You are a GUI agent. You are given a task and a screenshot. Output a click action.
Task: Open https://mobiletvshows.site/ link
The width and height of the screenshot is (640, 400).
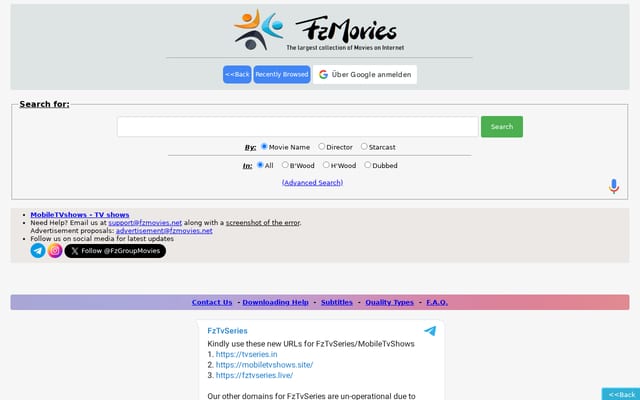tap(264, 365)
